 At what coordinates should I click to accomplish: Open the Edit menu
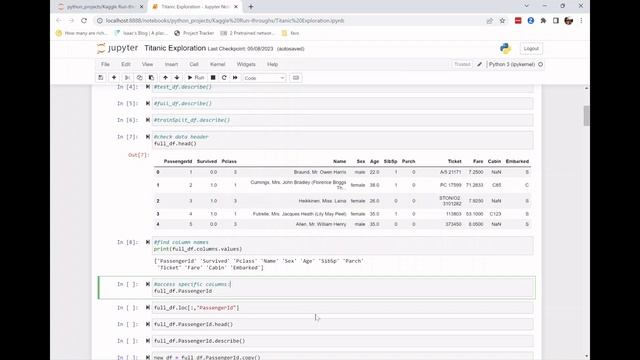[x=126, y=64]
